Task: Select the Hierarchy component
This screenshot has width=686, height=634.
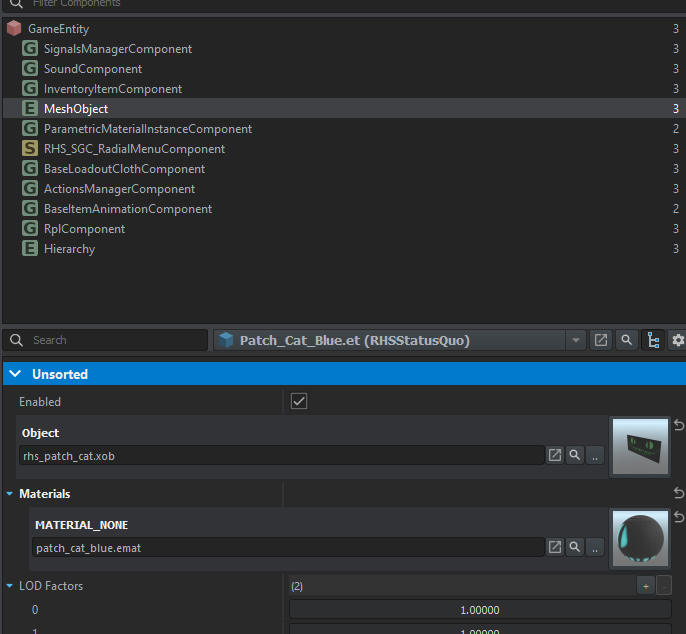Action: click(x=69, y=249)
